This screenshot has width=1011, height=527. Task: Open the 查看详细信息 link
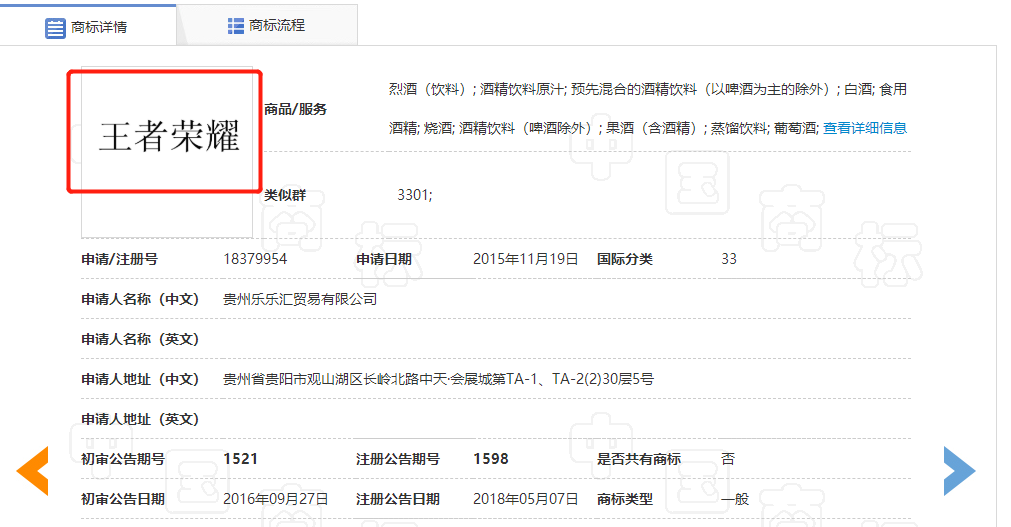click(865, 128)
